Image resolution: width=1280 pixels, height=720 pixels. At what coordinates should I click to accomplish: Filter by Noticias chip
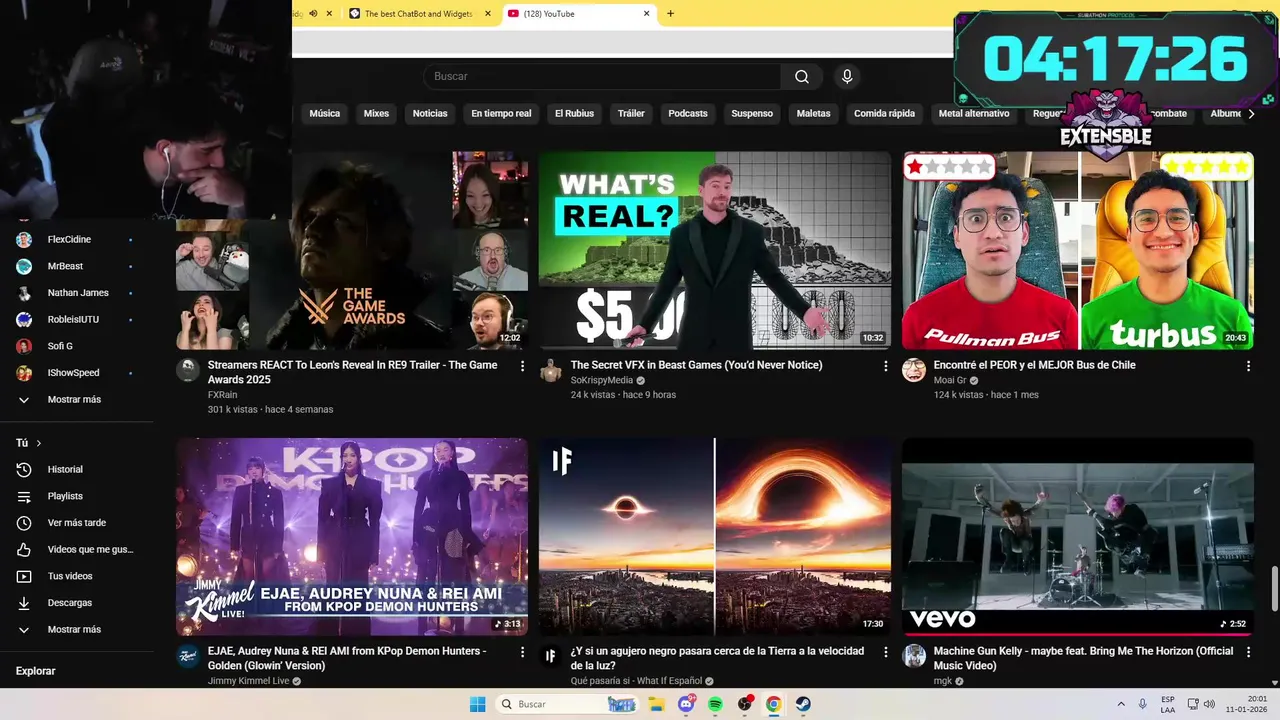(430, 114)
